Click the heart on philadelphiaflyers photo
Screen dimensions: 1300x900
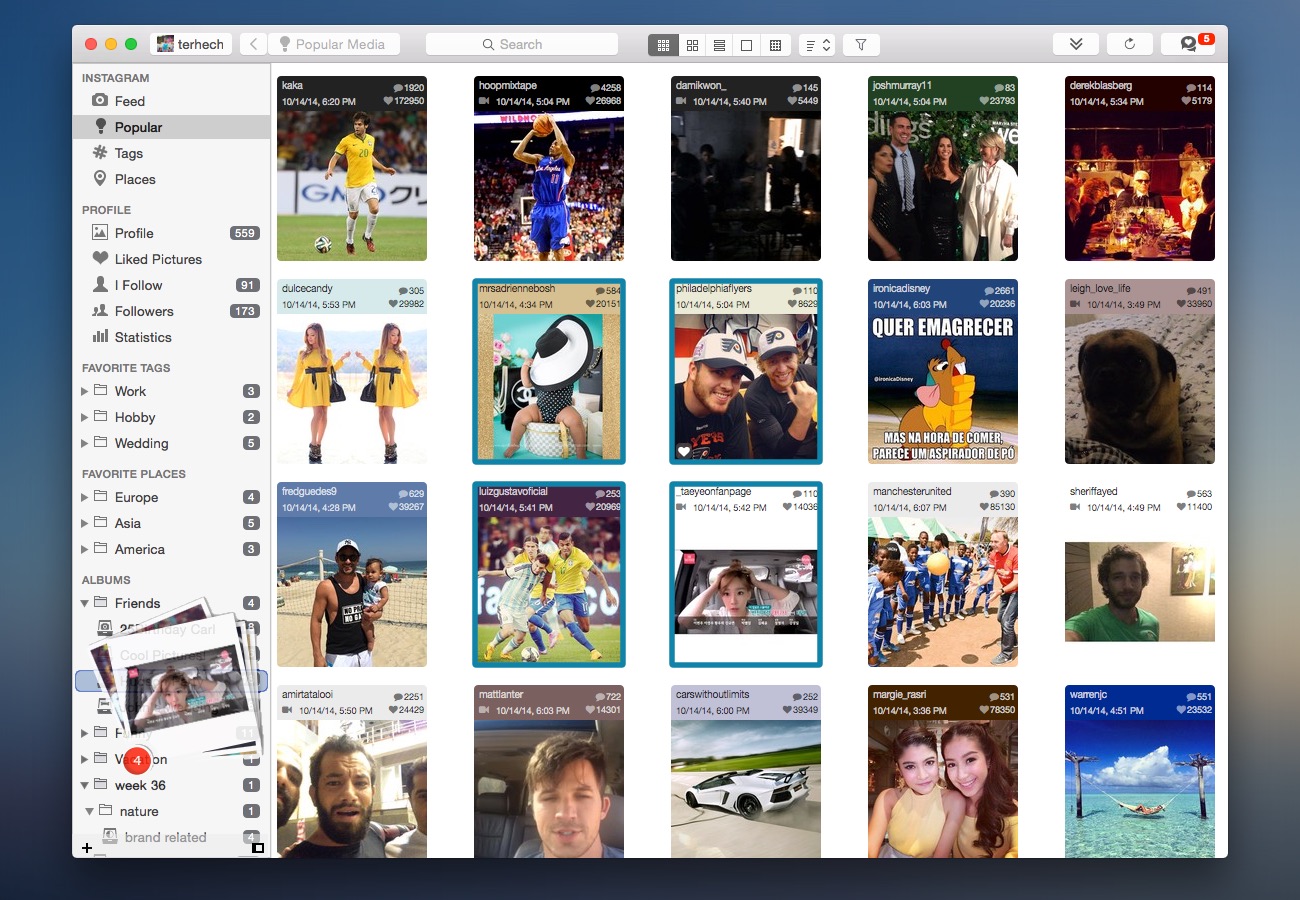(684, 452)
